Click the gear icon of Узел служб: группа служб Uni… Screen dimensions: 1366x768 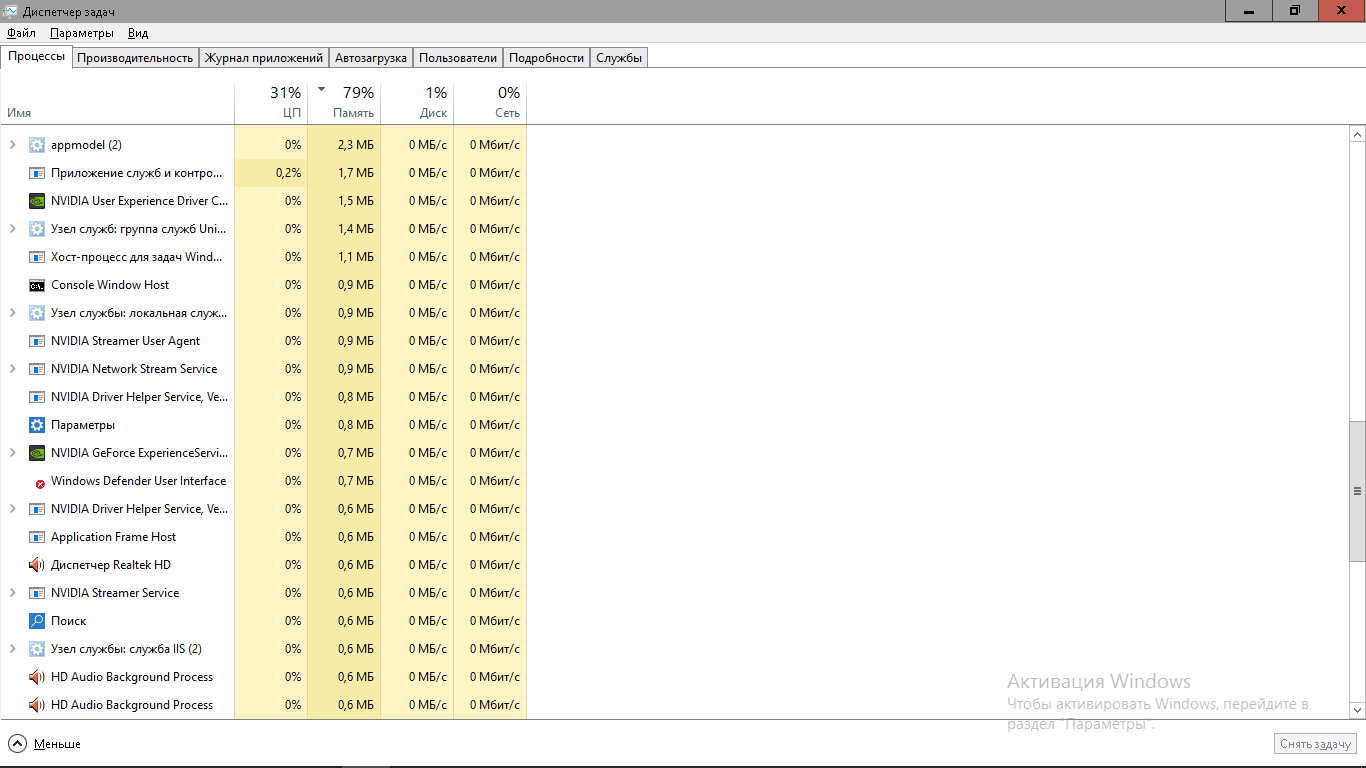click(37, 229)
